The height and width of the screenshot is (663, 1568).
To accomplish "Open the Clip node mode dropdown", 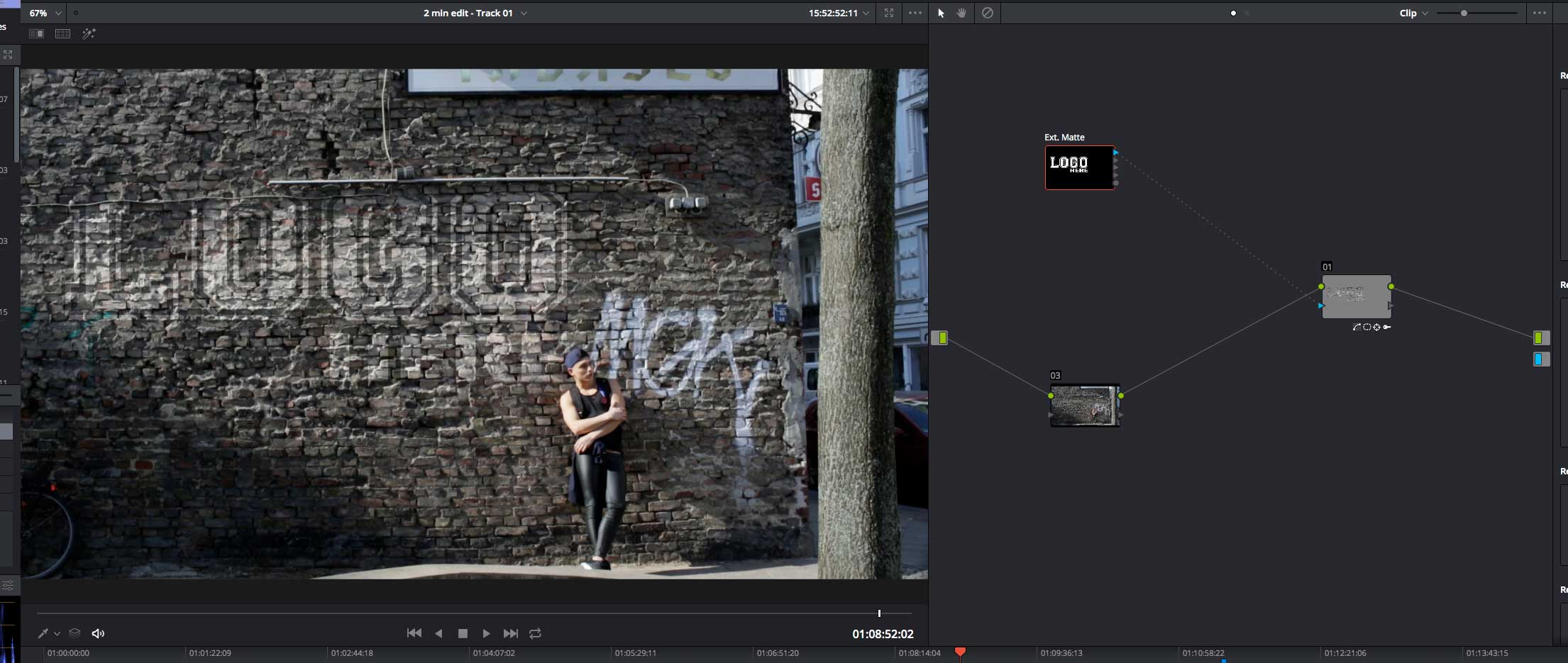I will (1413, 13).
